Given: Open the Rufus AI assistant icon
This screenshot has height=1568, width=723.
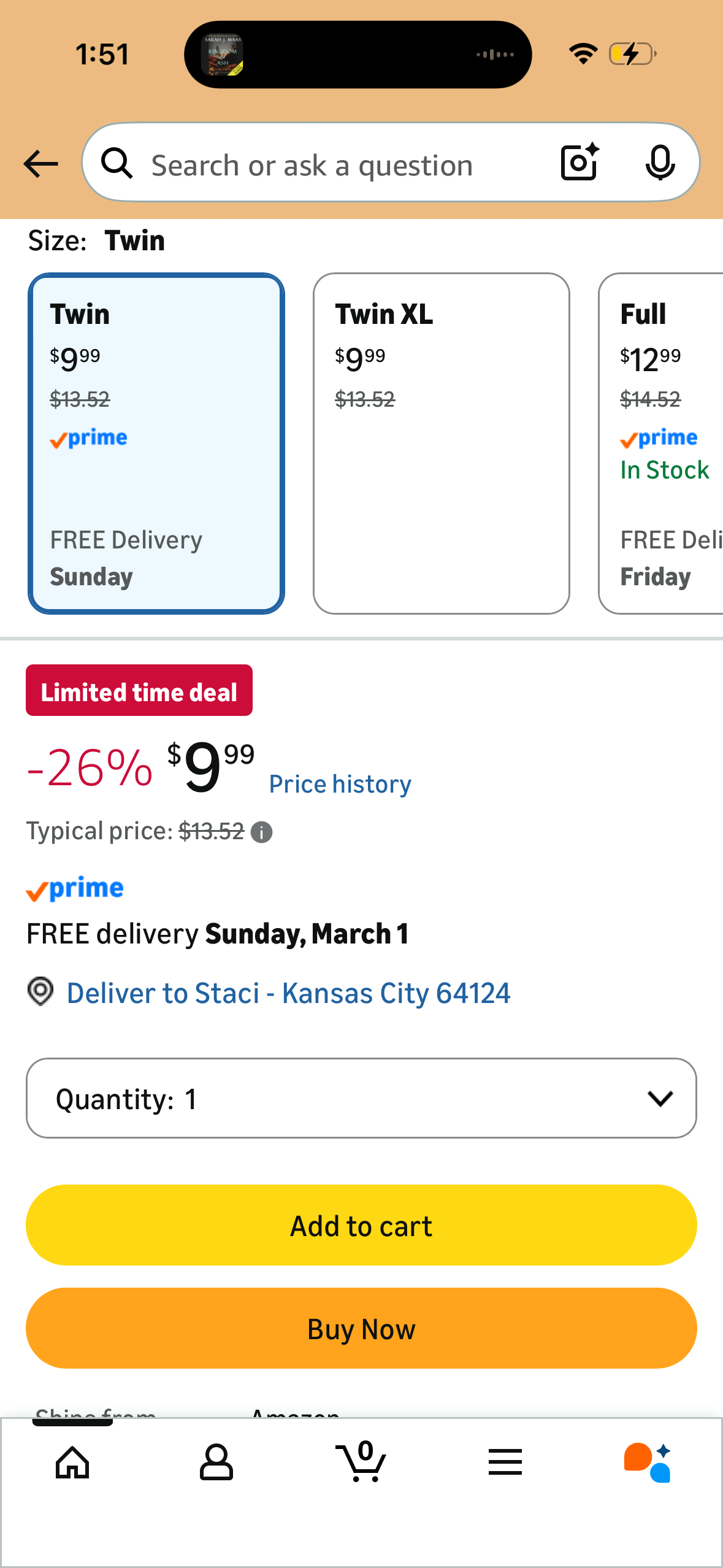Looking at the screenshot, I should point(648,1462).
